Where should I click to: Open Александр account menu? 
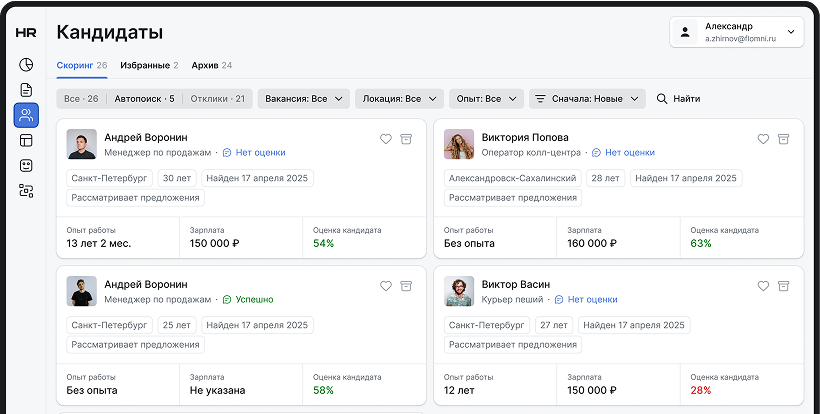coord(739,32)
